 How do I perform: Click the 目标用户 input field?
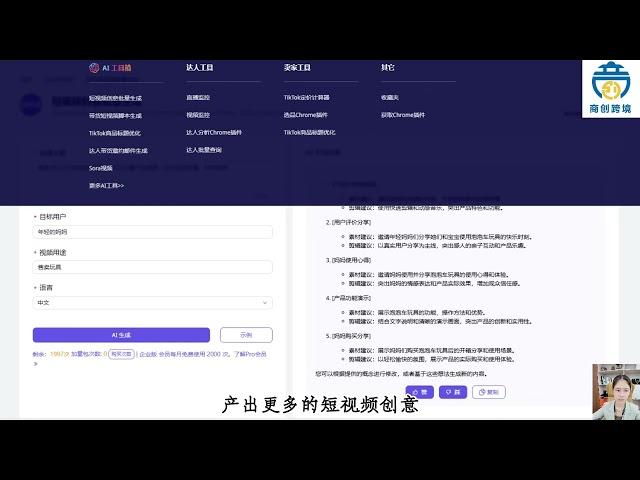(153, 232)
